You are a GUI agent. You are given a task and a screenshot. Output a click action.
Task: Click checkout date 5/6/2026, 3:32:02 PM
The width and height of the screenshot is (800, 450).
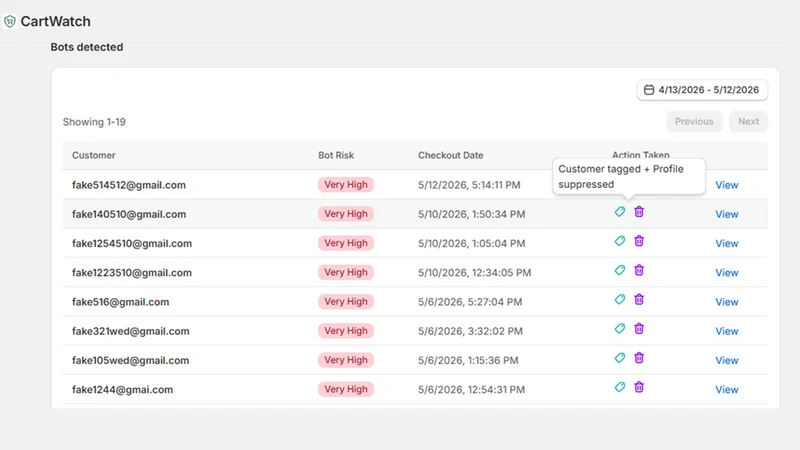click(470, 331)
